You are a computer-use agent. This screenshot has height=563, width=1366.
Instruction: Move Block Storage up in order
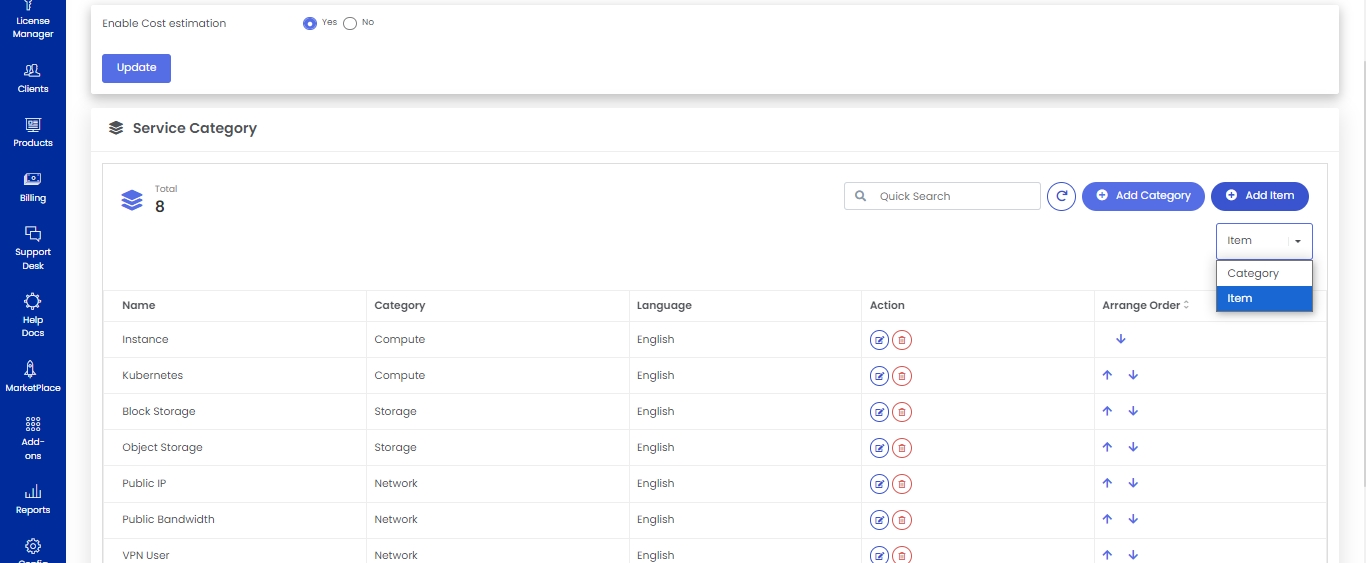point(1107,411)
